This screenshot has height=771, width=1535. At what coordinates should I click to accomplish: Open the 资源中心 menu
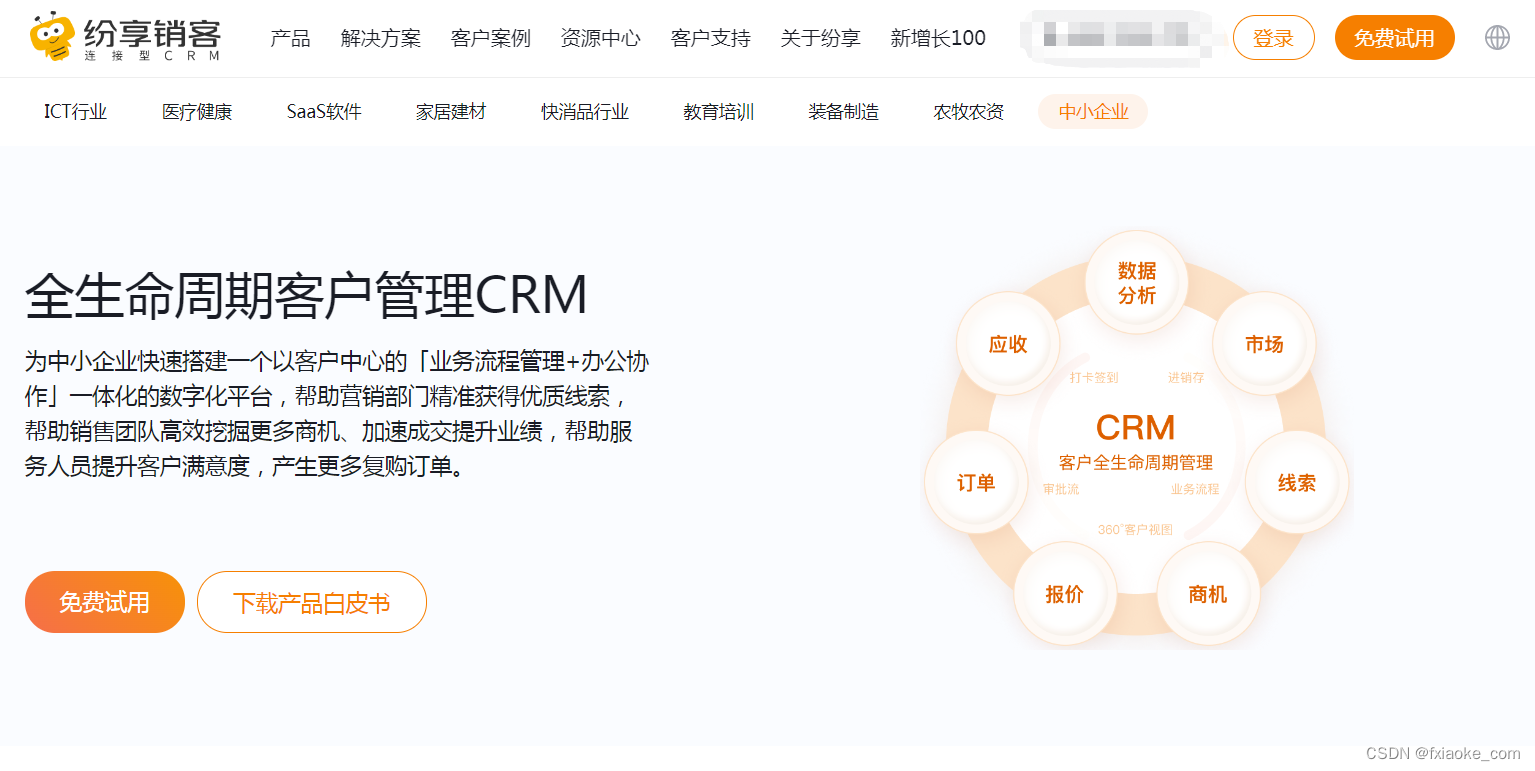click(x=600, y=38)
